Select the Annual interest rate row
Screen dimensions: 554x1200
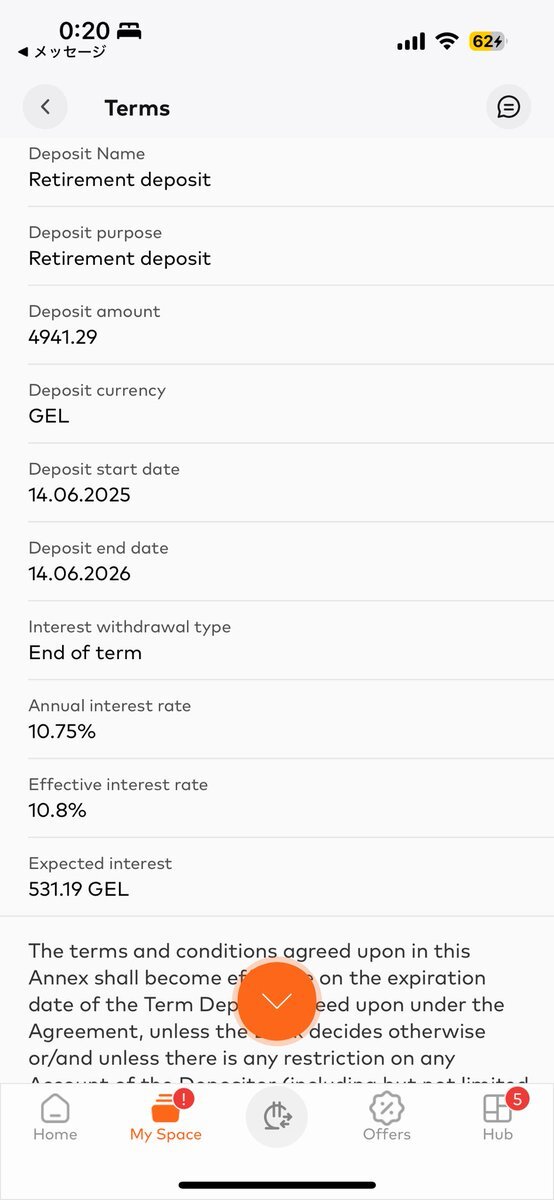(x=277, y=719)
